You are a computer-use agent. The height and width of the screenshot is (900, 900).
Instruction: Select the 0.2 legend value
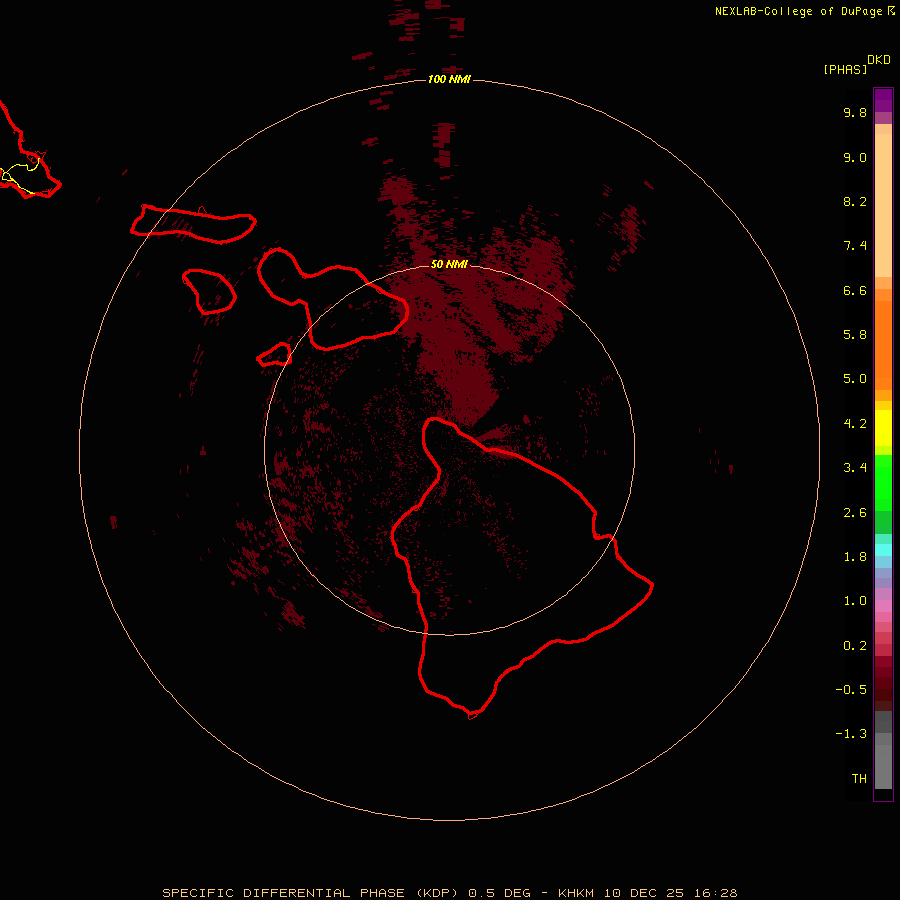(855, 646)
